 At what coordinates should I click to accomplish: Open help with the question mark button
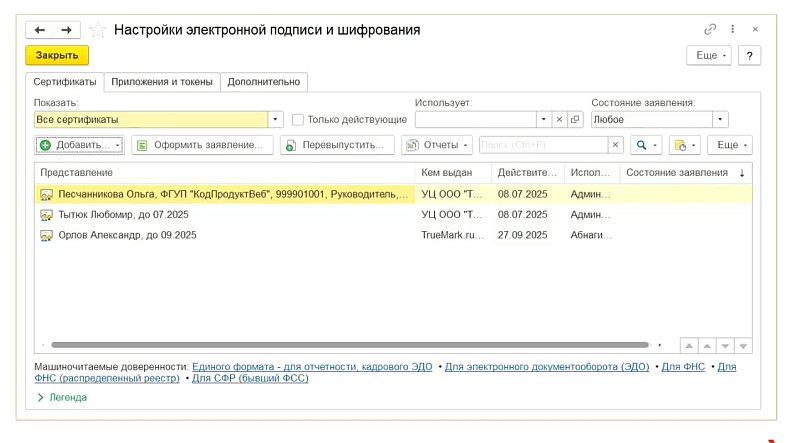[x=749, y=56]
